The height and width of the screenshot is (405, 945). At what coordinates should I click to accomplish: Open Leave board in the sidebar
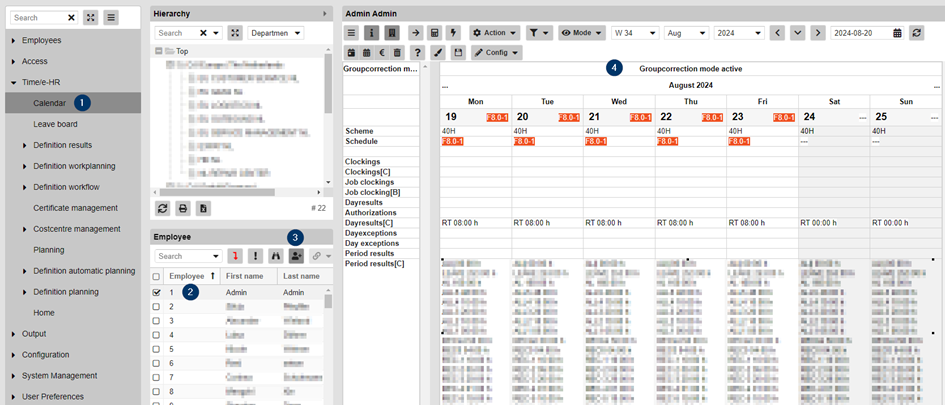55,124
